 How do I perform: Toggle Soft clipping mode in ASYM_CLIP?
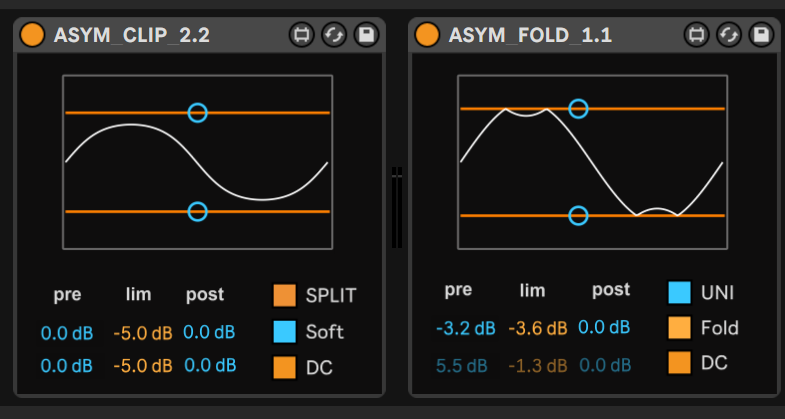[285, 331]
